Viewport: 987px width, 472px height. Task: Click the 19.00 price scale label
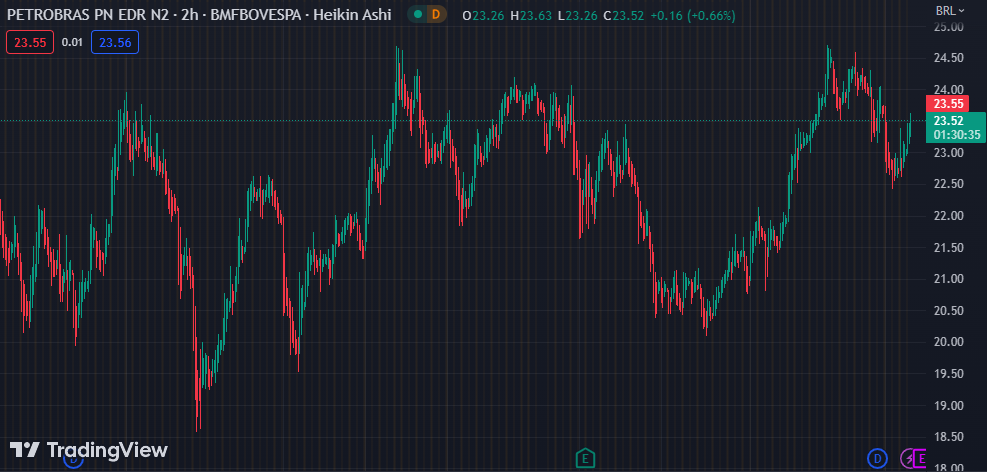[x=949, y=405]
